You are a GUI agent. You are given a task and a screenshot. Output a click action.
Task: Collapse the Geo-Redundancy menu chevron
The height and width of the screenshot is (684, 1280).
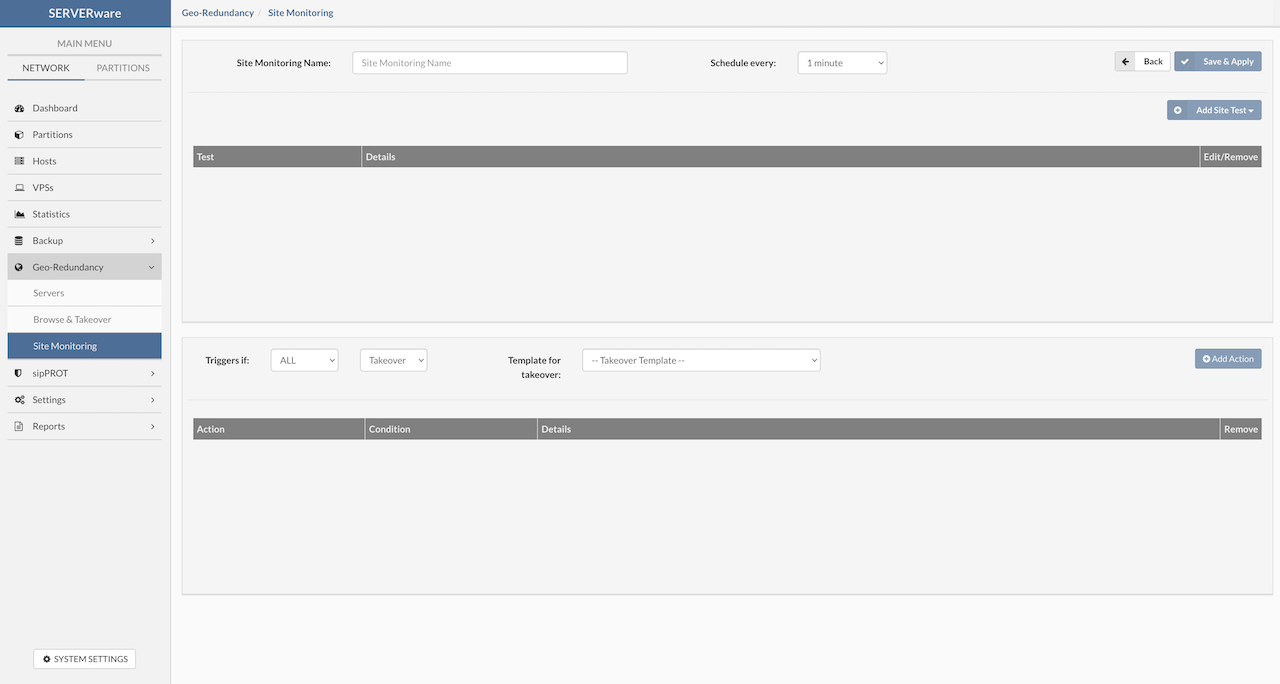tap(151, 267)
